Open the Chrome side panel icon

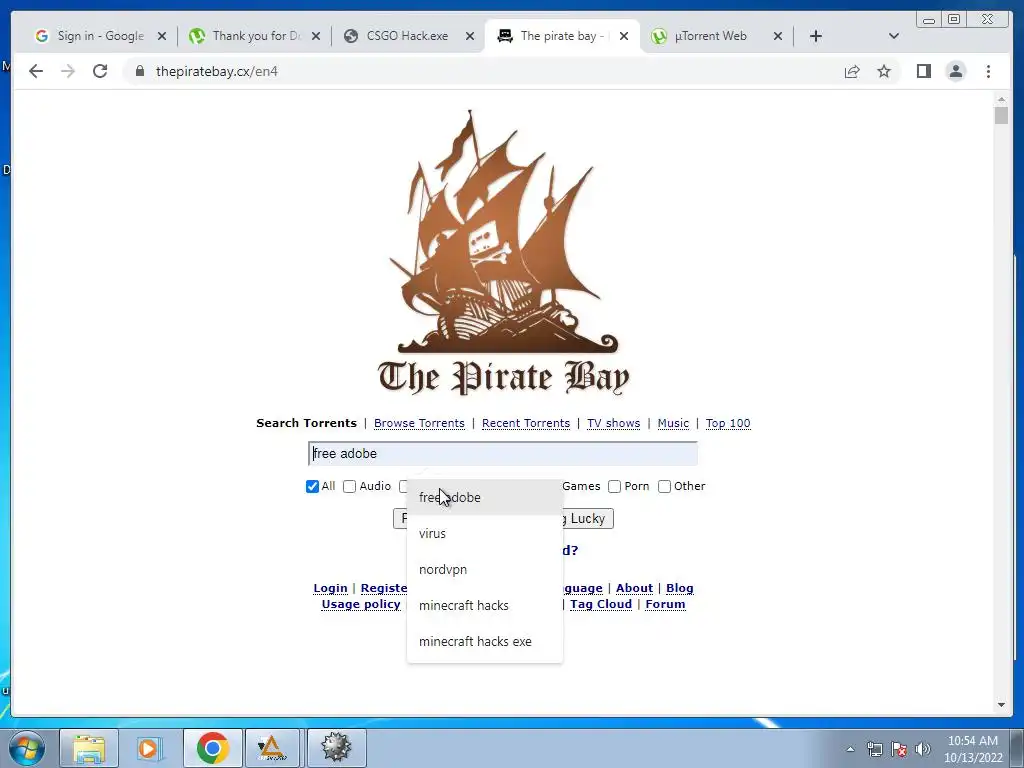click(923, 71)
